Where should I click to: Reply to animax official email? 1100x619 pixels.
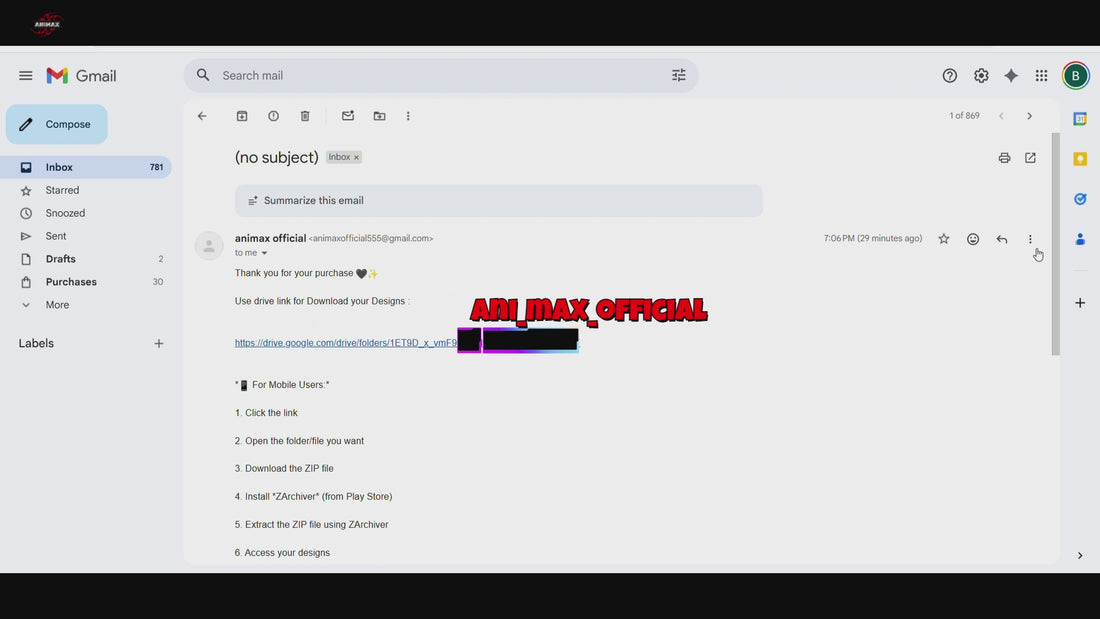[x=1001, y=239]
